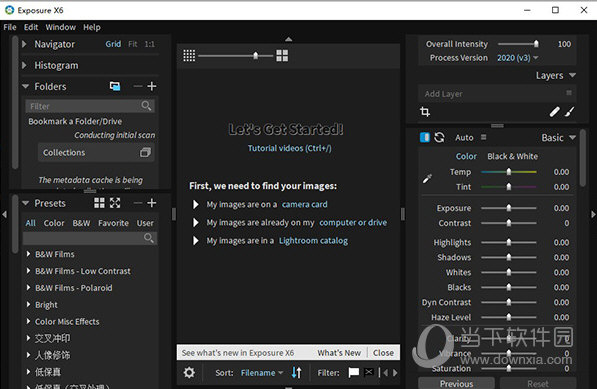Click the presets full-screen expand icon

tap(115, 203)
